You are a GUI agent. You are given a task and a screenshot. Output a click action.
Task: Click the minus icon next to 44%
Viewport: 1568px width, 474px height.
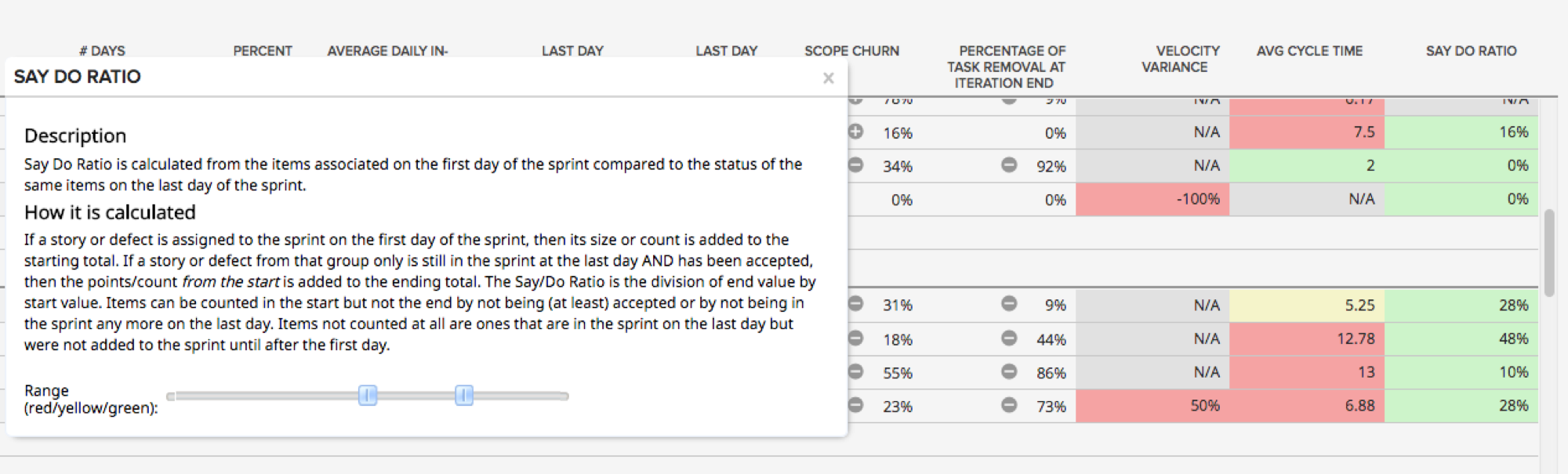(1009, 338)
